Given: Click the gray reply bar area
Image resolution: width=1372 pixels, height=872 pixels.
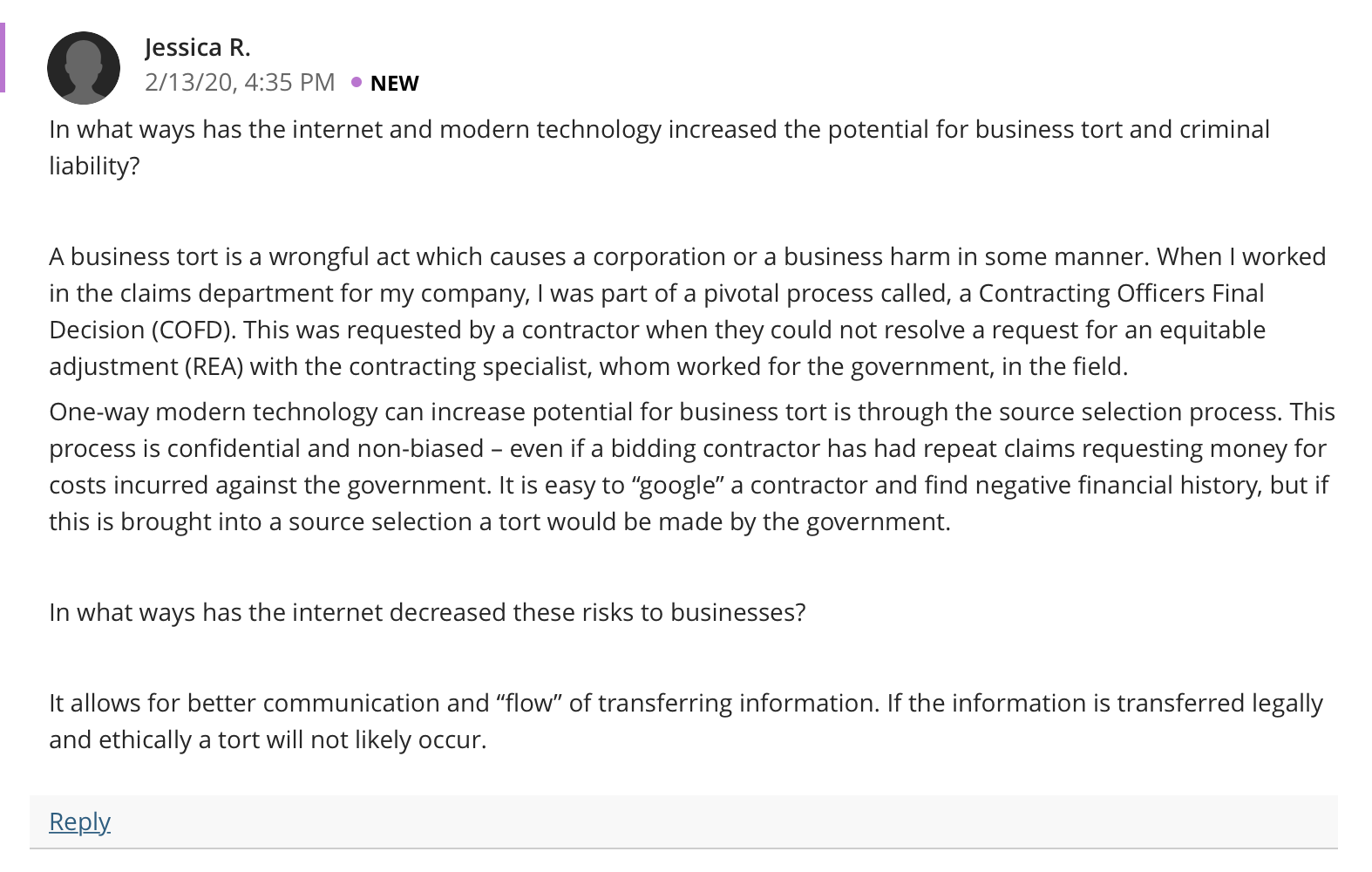Looking at the screenshot, I should pyautogui.click(x=683, y=821).
